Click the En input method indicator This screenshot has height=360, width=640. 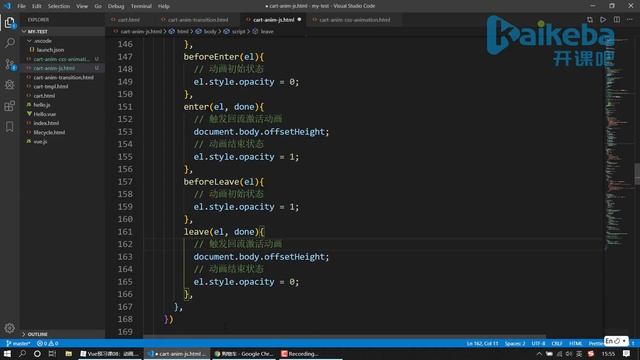tap(616, 341)
